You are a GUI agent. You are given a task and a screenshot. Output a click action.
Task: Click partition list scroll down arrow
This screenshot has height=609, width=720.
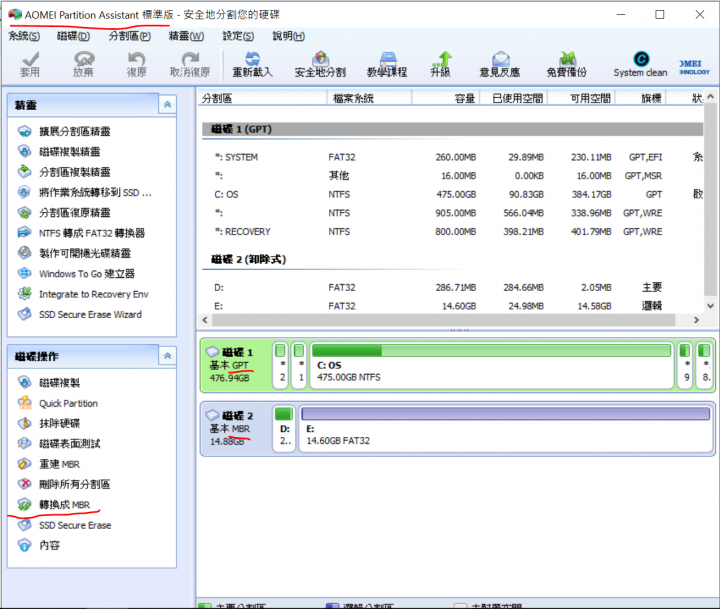(710, 306)
